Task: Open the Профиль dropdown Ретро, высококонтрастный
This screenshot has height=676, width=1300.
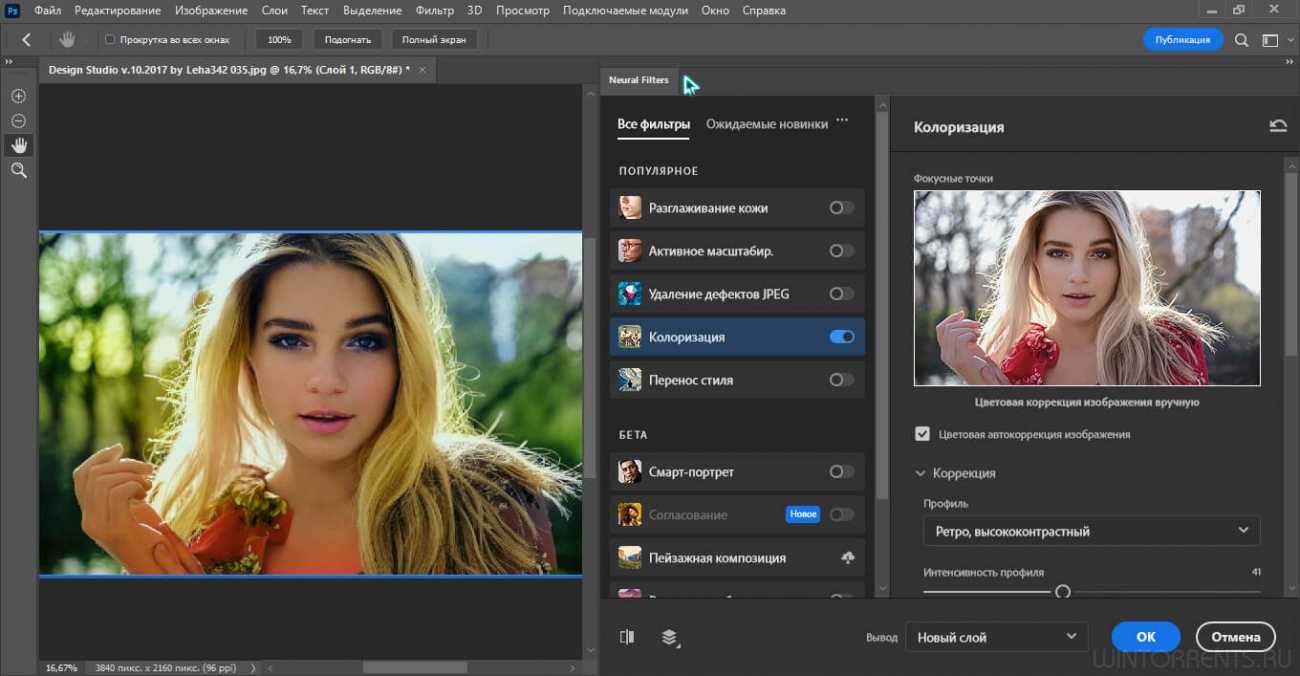Action: (1091, 531)
